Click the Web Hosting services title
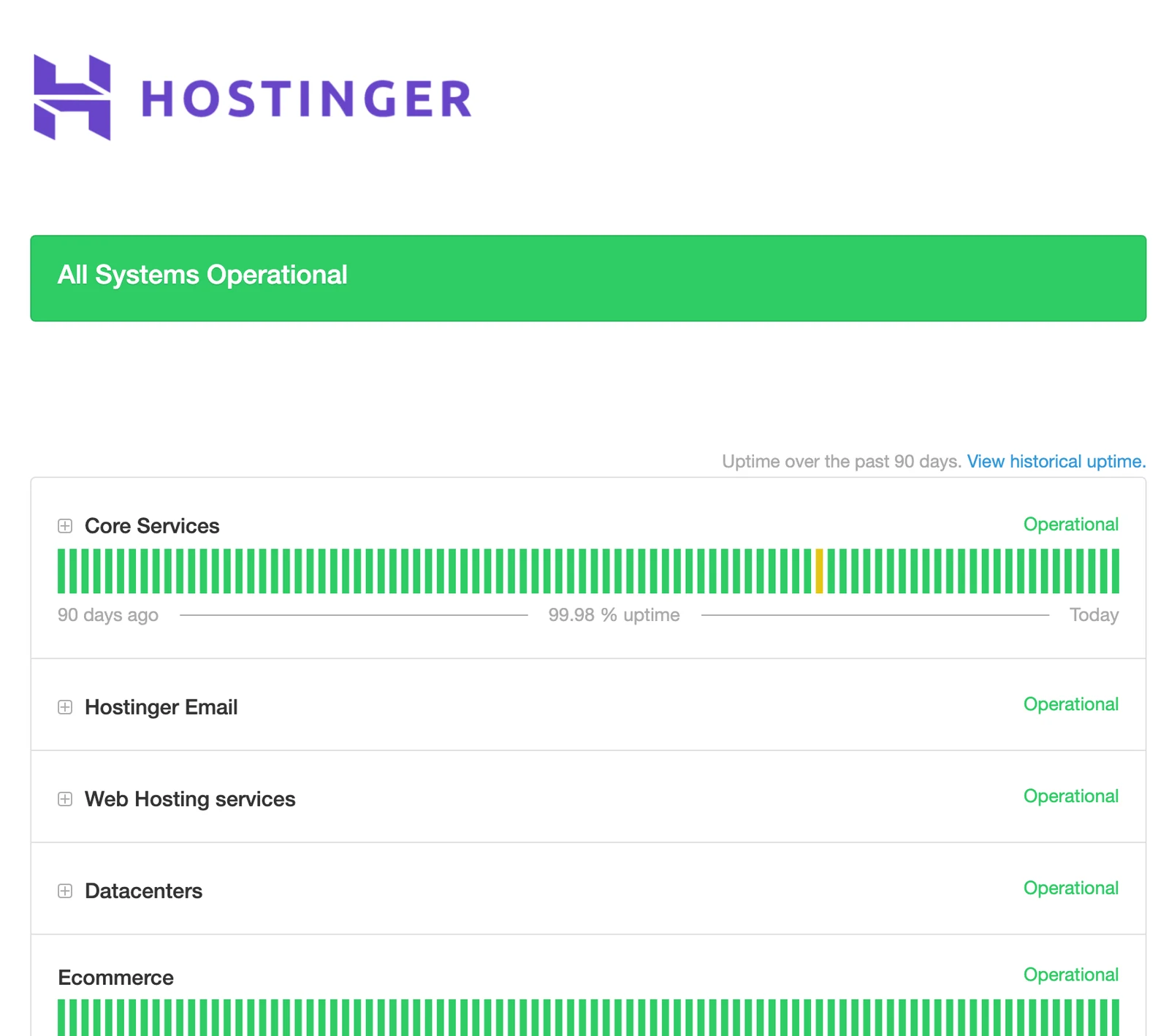 pos(190,799)
